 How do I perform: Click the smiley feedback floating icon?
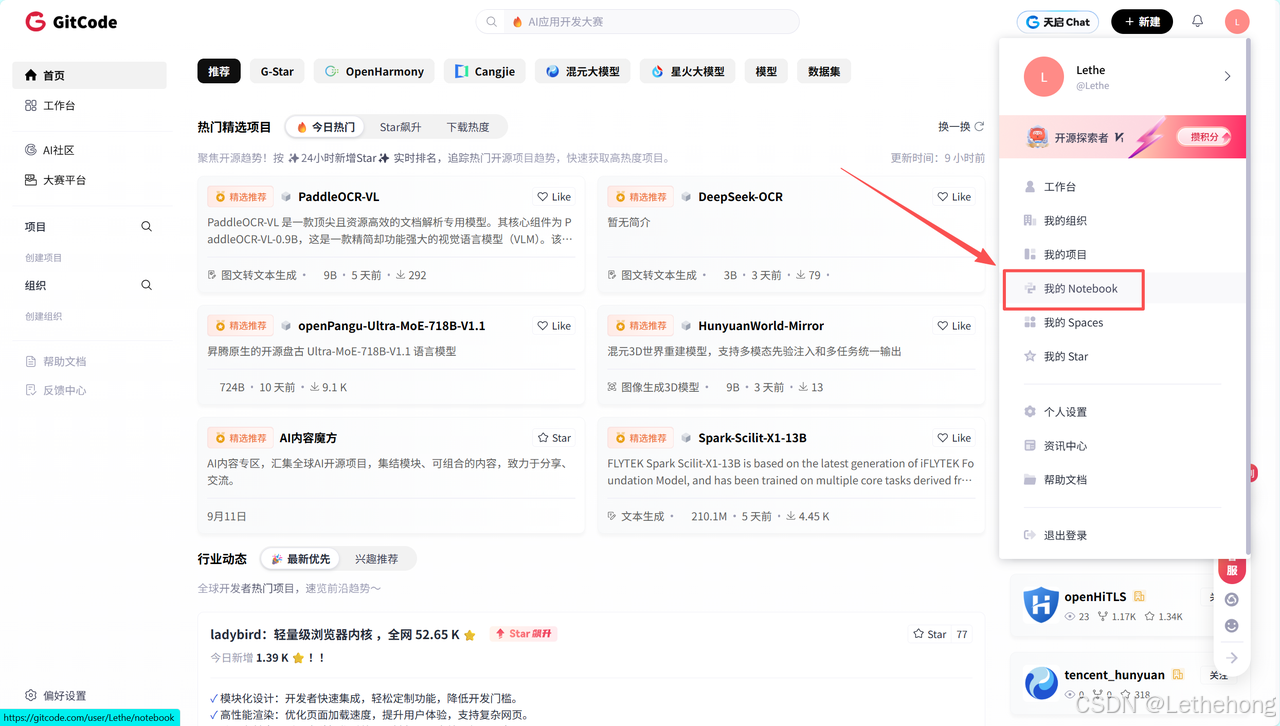tap(1232, 626)
